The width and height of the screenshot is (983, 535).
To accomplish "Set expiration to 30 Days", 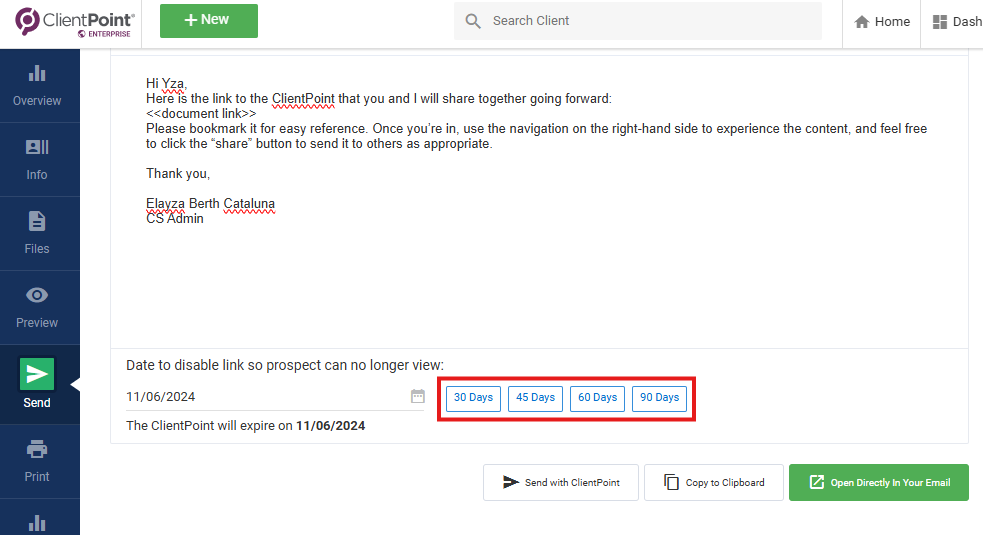I will point(473,398).
